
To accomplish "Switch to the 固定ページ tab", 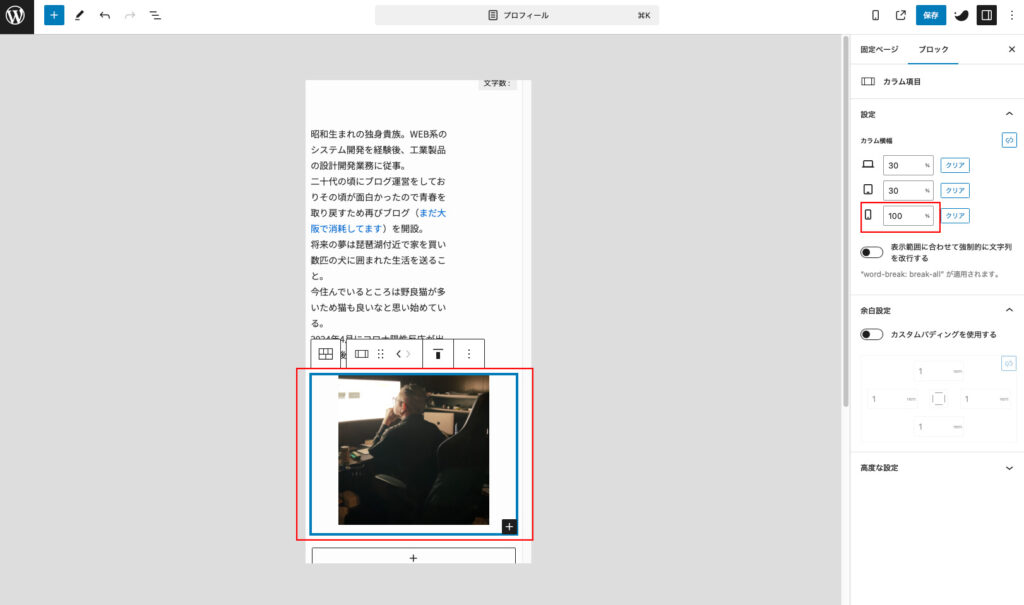I will click(879, 50).
